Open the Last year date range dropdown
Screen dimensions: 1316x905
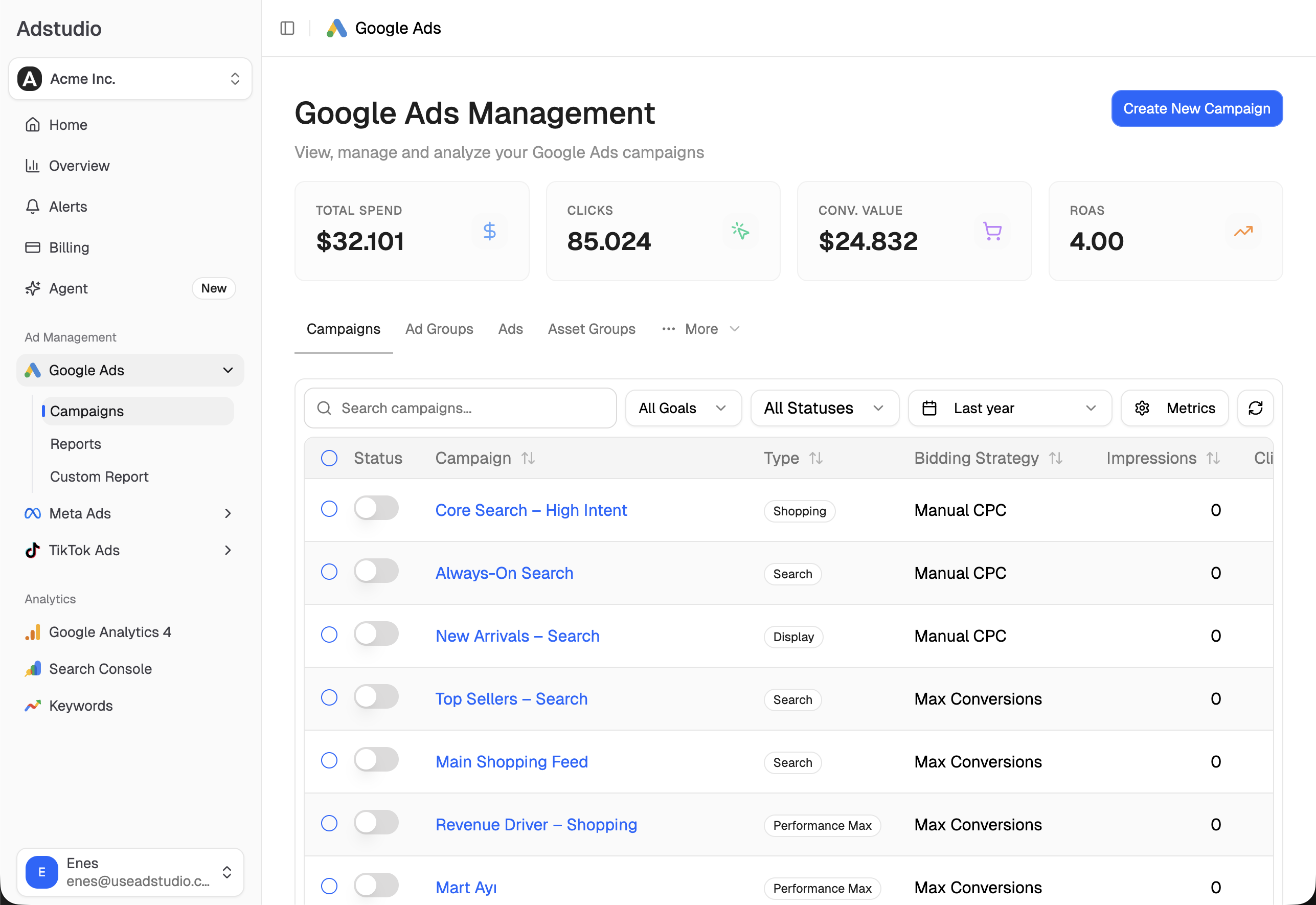click(x=1009, y=408)
